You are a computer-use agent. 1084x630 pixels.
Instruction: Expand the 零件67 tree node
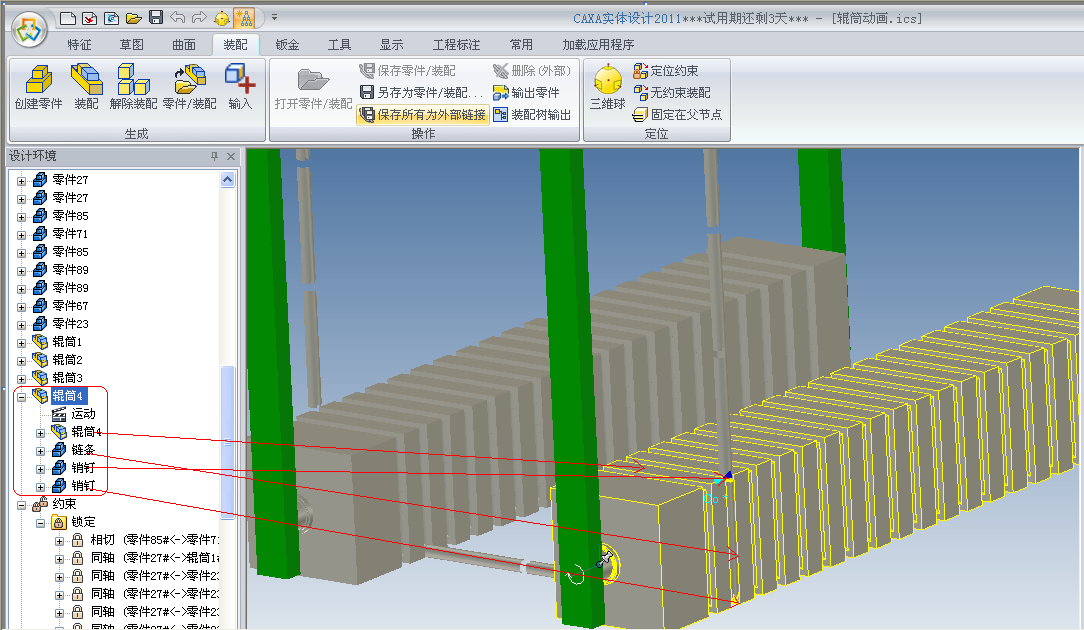[x=21, y=306]
